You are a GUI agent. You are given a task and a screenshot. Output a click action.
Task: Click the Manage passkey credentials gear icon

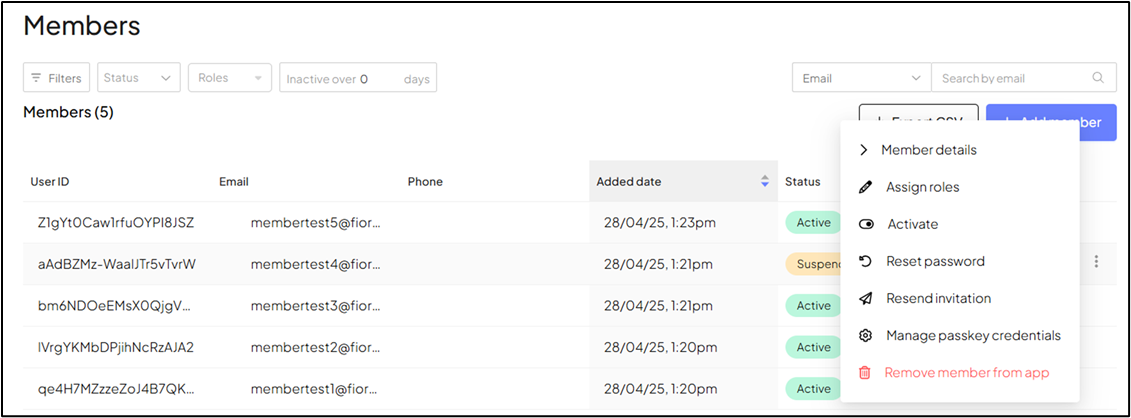click(866, 335)
